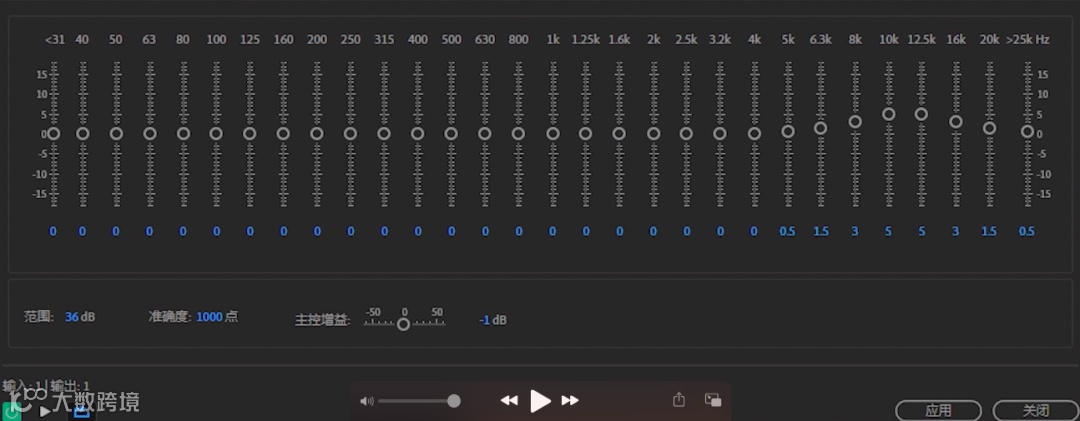Click the >25k band slider handle
Viewport: 1080px width, 421px height.
(1027, 132)
